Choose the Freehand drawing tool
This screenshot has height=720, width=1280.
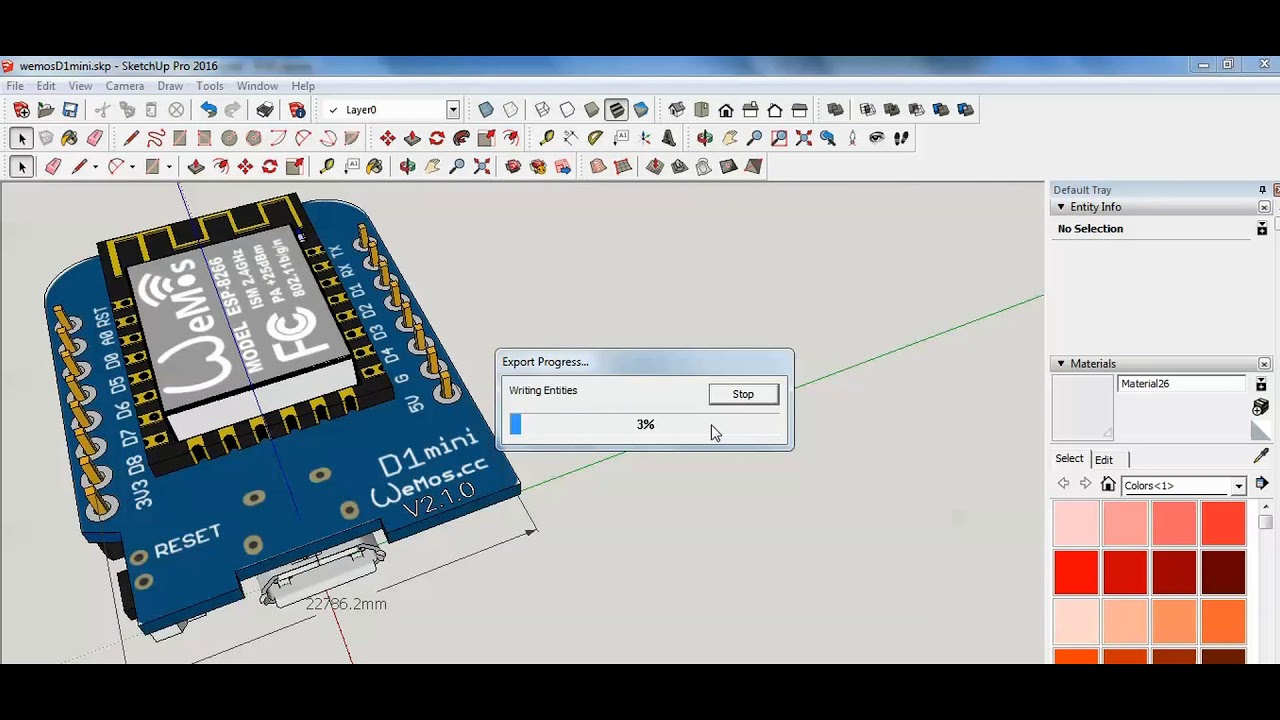tap(155, 138)
